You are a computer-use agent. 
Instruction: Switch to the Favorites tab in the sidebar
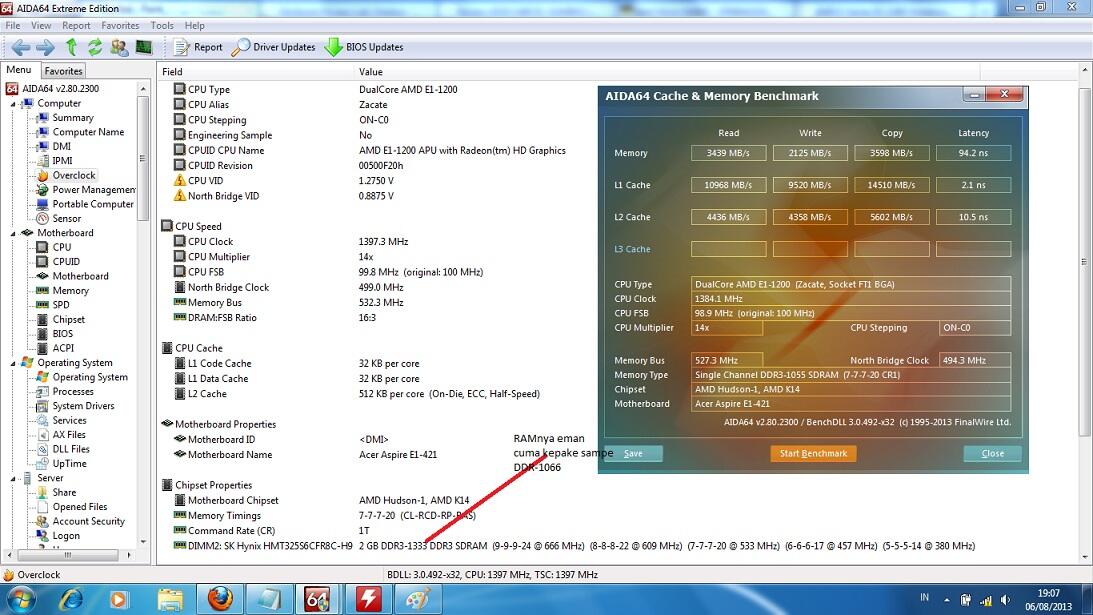[63, 70]
